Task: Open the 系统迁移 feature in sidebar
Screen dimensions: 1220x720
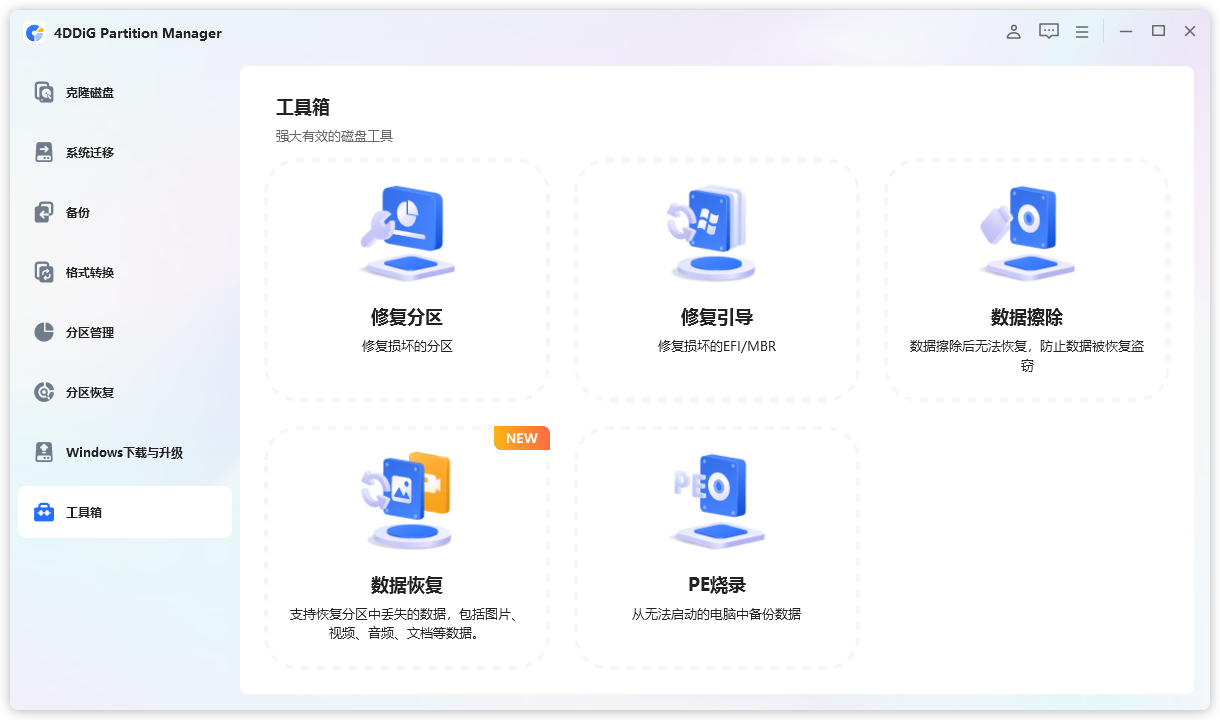Action: tap(44, 152)
